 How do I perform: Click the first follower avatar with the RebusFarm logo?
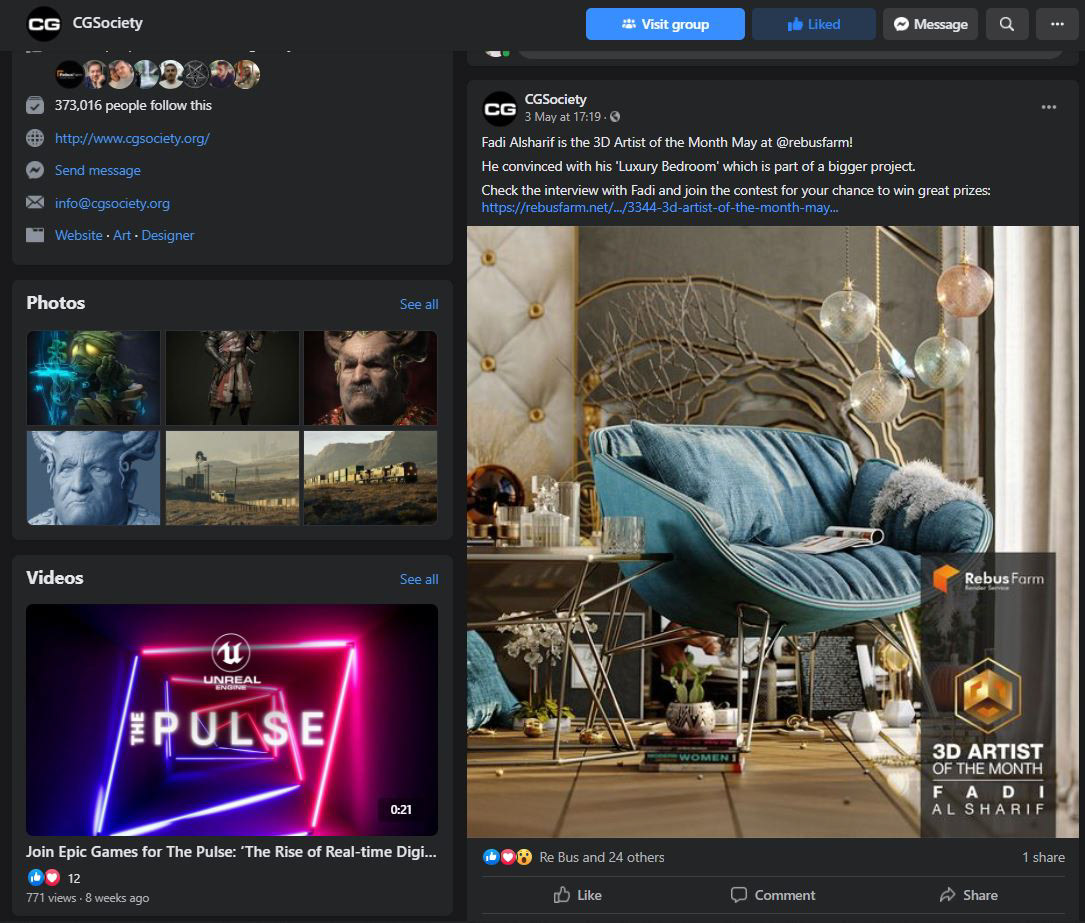coord(69,74)
